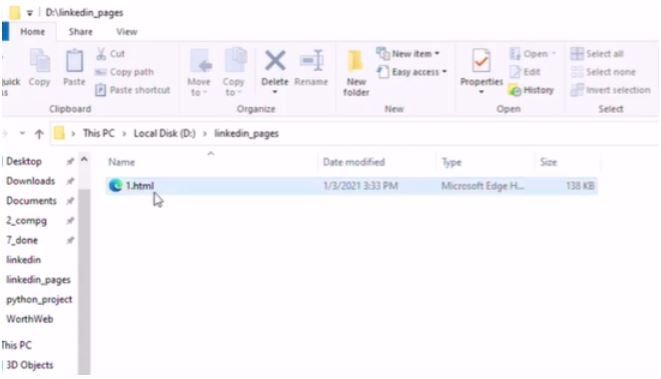The height and width of the screenshot is (379, 661).
Task: Open python_project quick access folder
Action: pyautogui.click(x=39, y=300)
